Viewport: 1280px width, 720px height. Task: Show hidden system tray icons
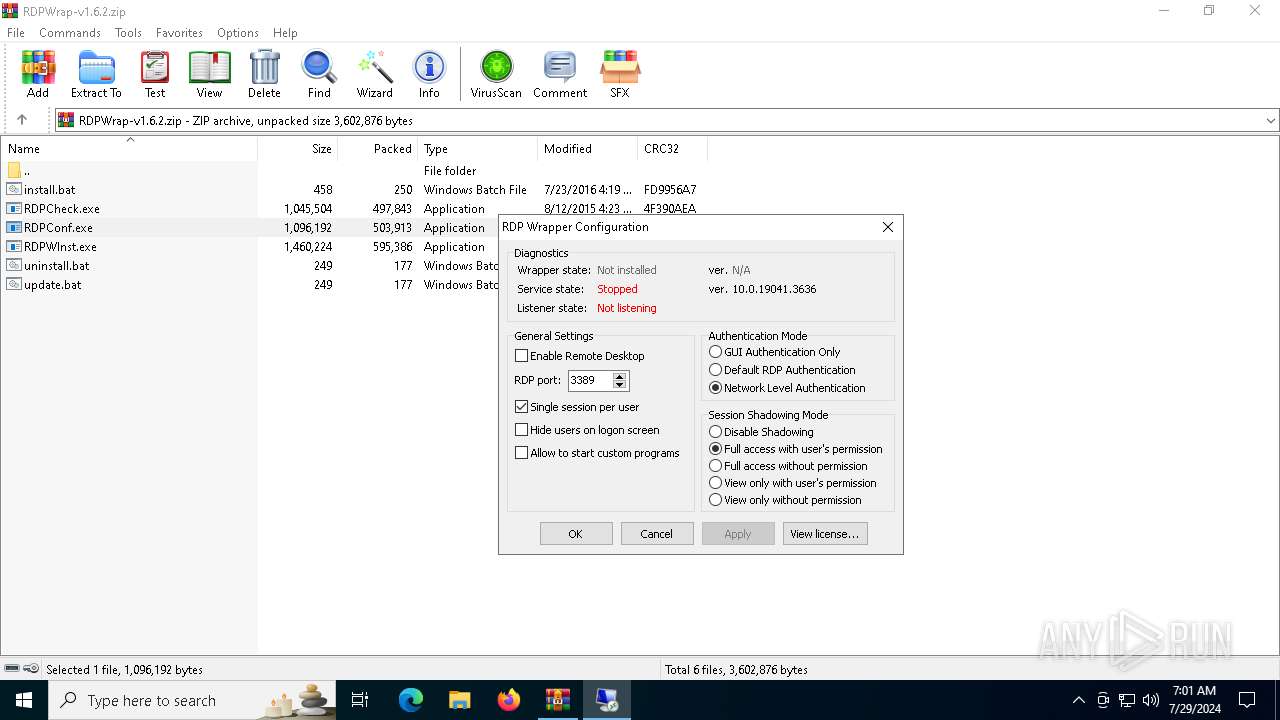pyautogui.click(x=1078, y=700)
